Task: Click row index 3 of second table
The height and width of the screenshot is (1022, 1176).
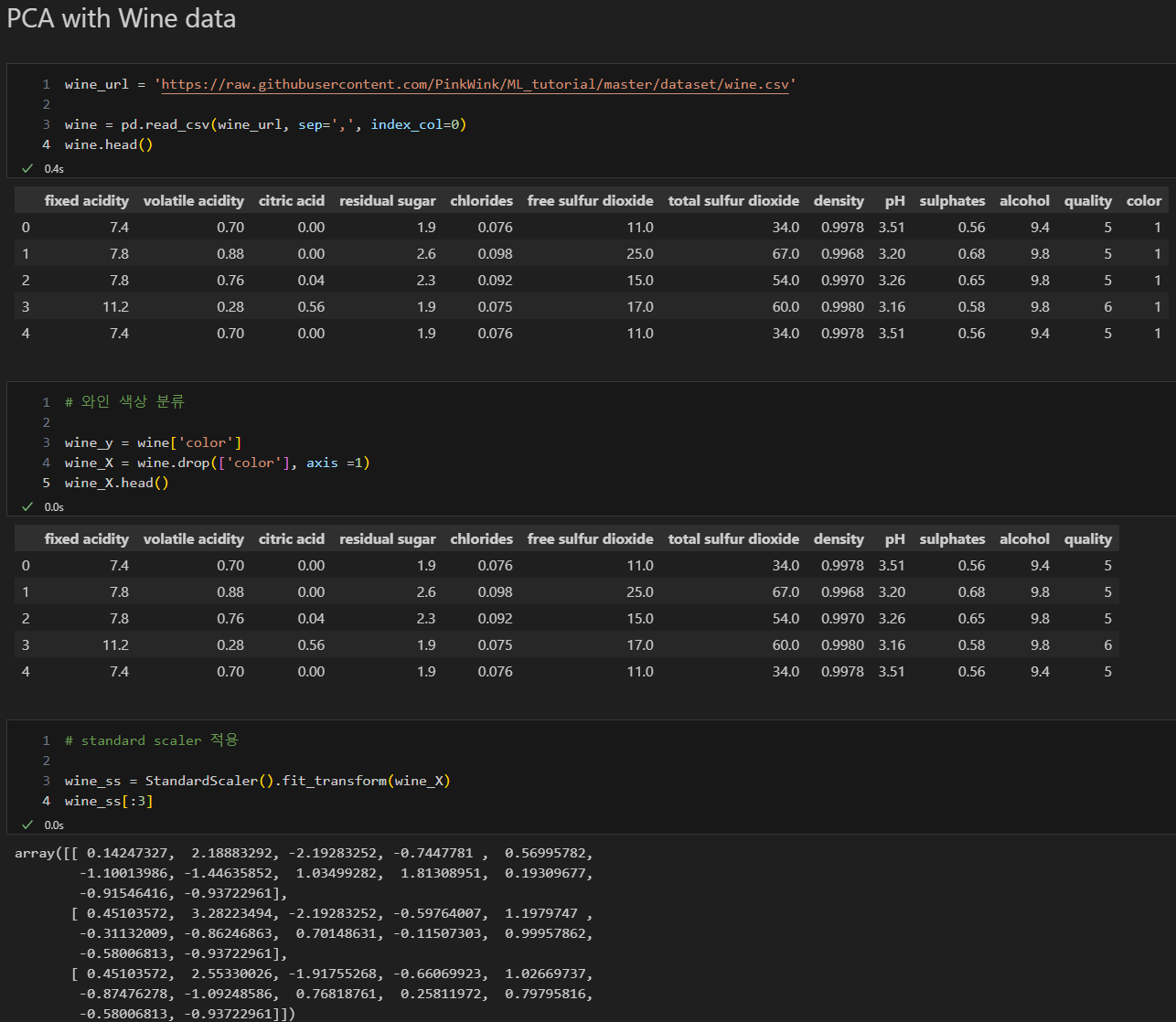Action: click(26, 645)
